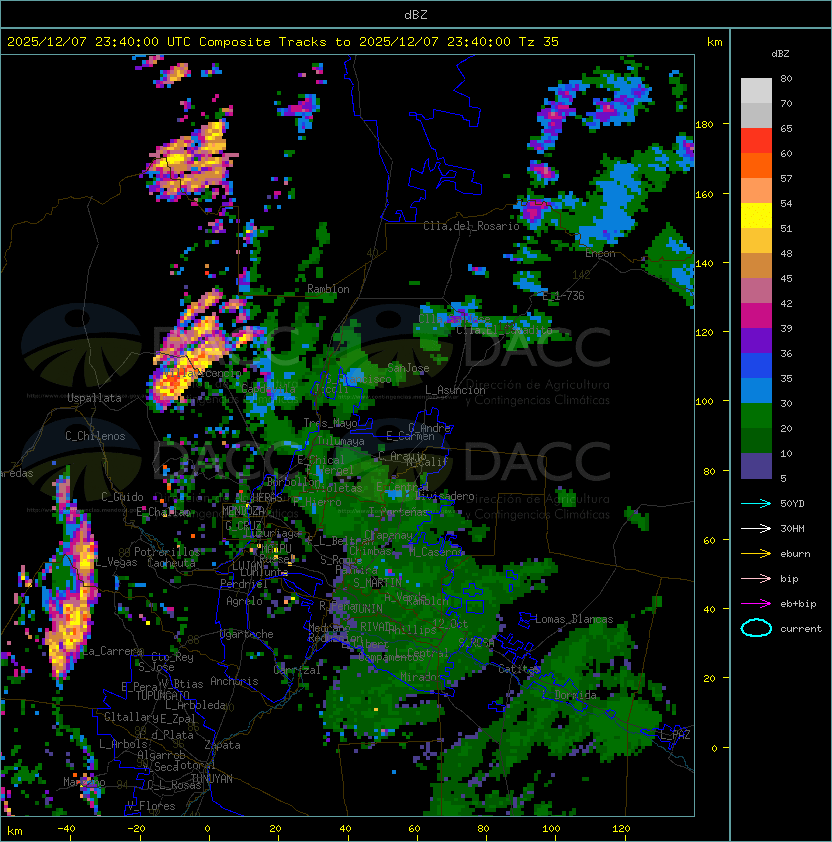This screenshot has height=842, width=832.
Task: Click the 'km' label at top right
Action: (714, 42)
